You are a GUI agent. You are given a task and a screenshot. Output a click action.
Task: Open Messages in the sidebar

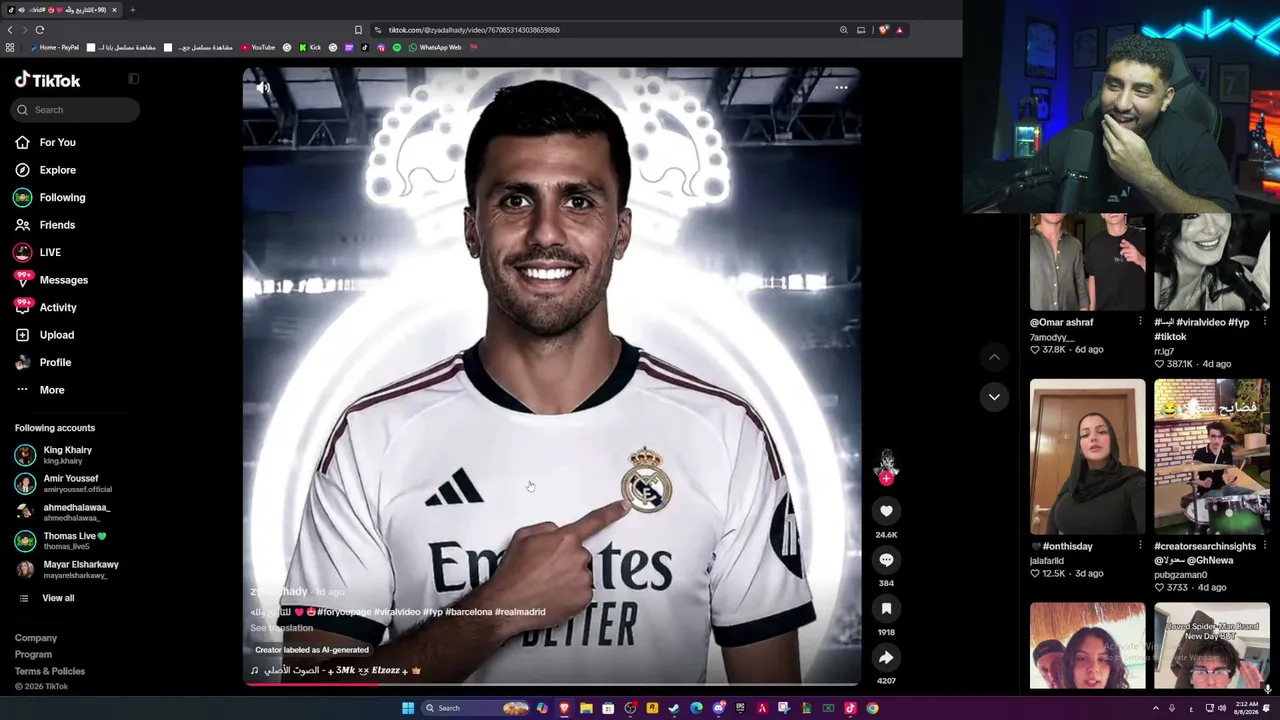coord(51,280)
